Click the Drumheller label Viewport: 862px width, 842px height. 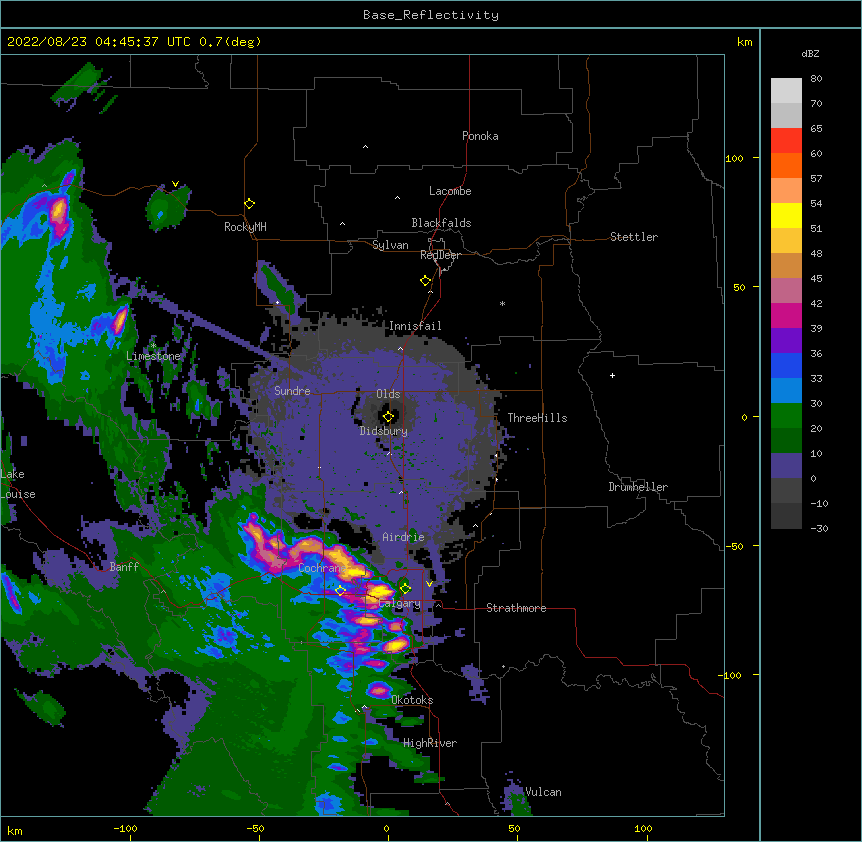(x=638, y=487)
